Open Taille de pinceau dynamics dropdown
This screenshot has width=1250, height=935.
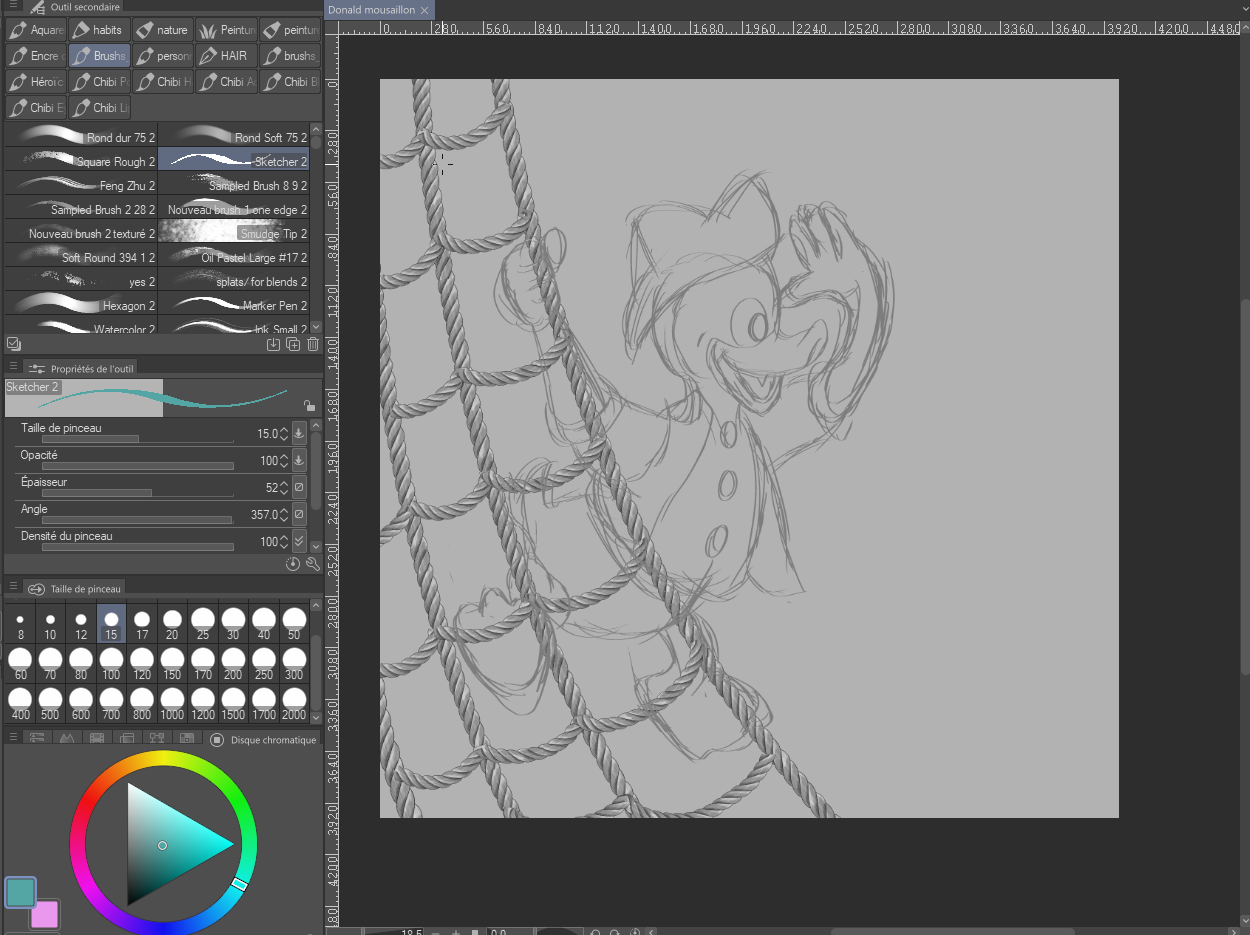(298, 434)
